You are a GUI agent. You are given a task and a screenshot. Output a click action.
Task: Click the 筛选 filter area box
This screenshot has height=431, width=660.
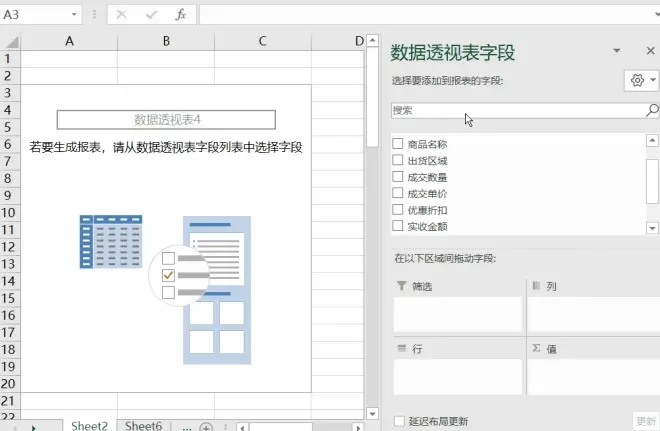coord(458,314)
